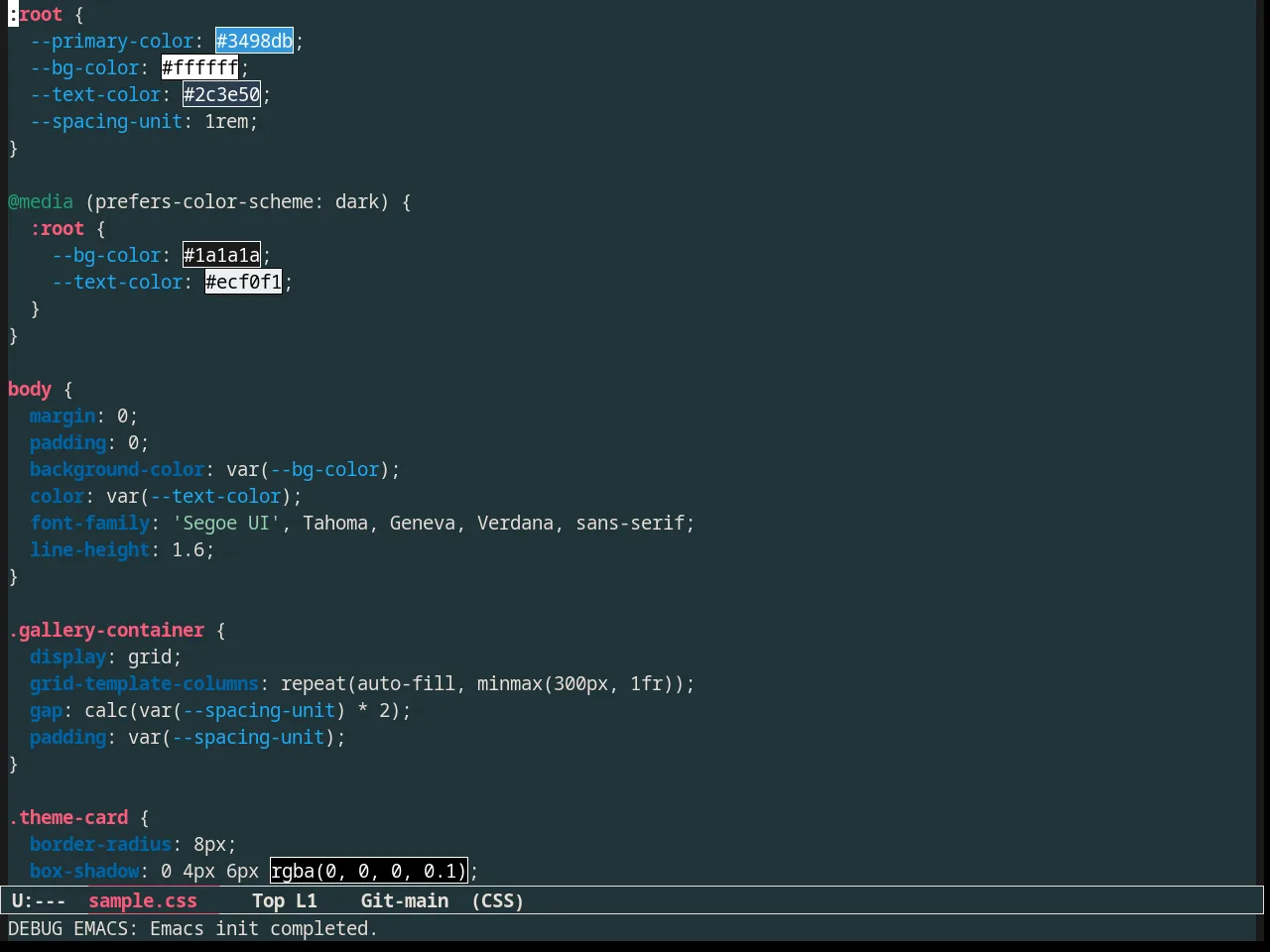This screenshot has width=1270, height=952.
Task: Click var(--bg-color) in the body rule
Action: tap(309, 469)
